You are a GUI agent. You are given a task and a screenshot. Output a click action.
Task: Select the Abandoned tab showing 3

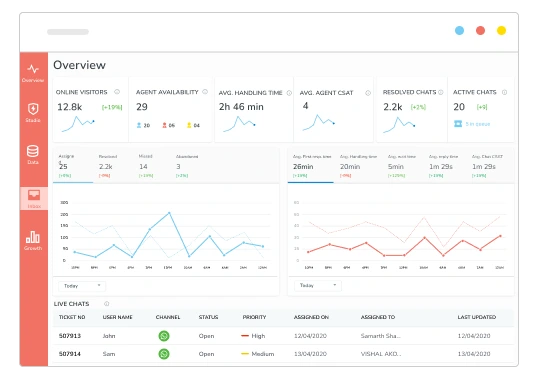187,166
